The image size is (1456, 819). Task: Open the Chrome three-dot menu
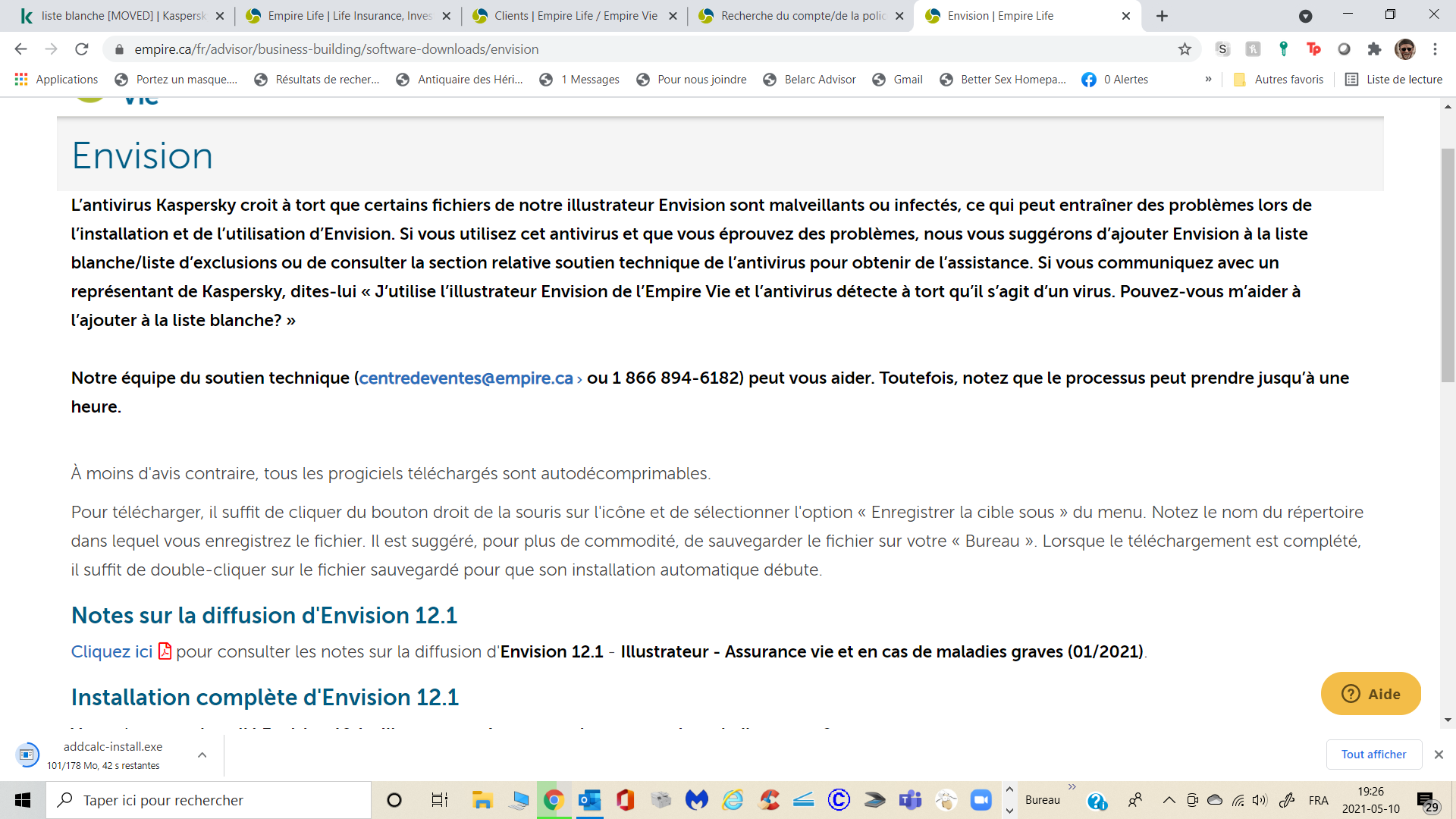[1435, 49]
